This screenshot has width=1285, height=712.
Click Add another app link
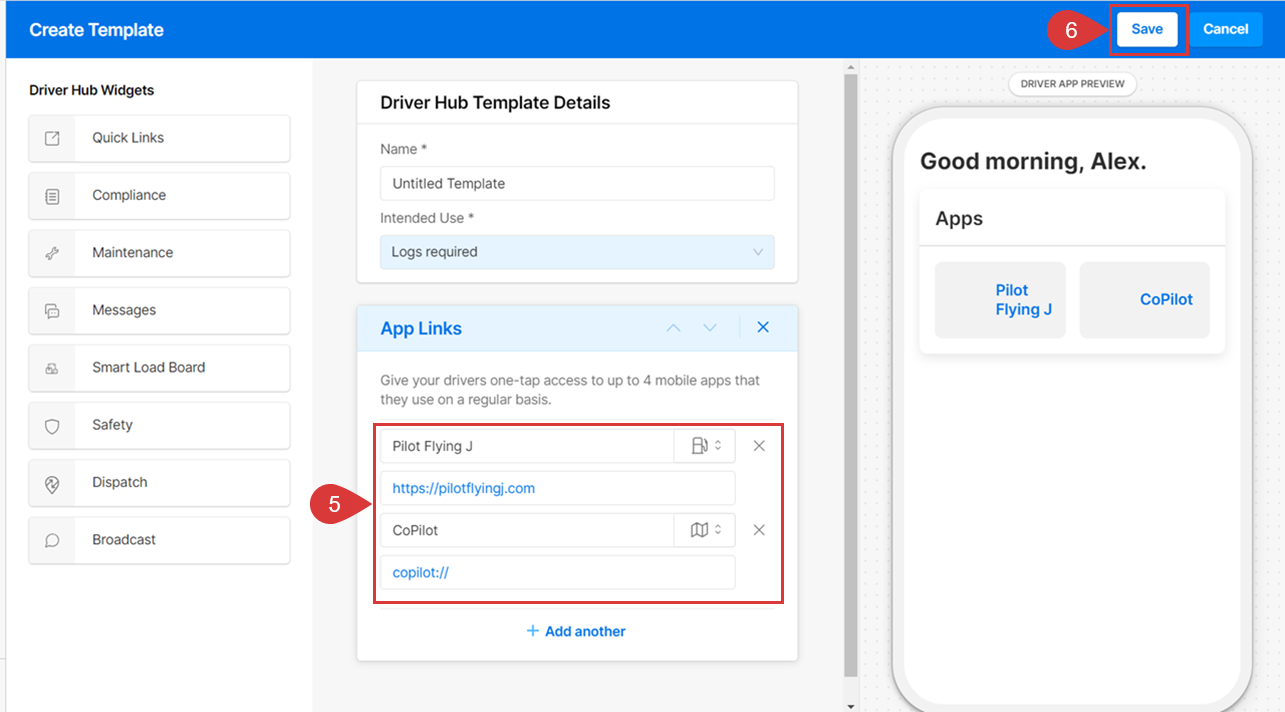point(576,631)
